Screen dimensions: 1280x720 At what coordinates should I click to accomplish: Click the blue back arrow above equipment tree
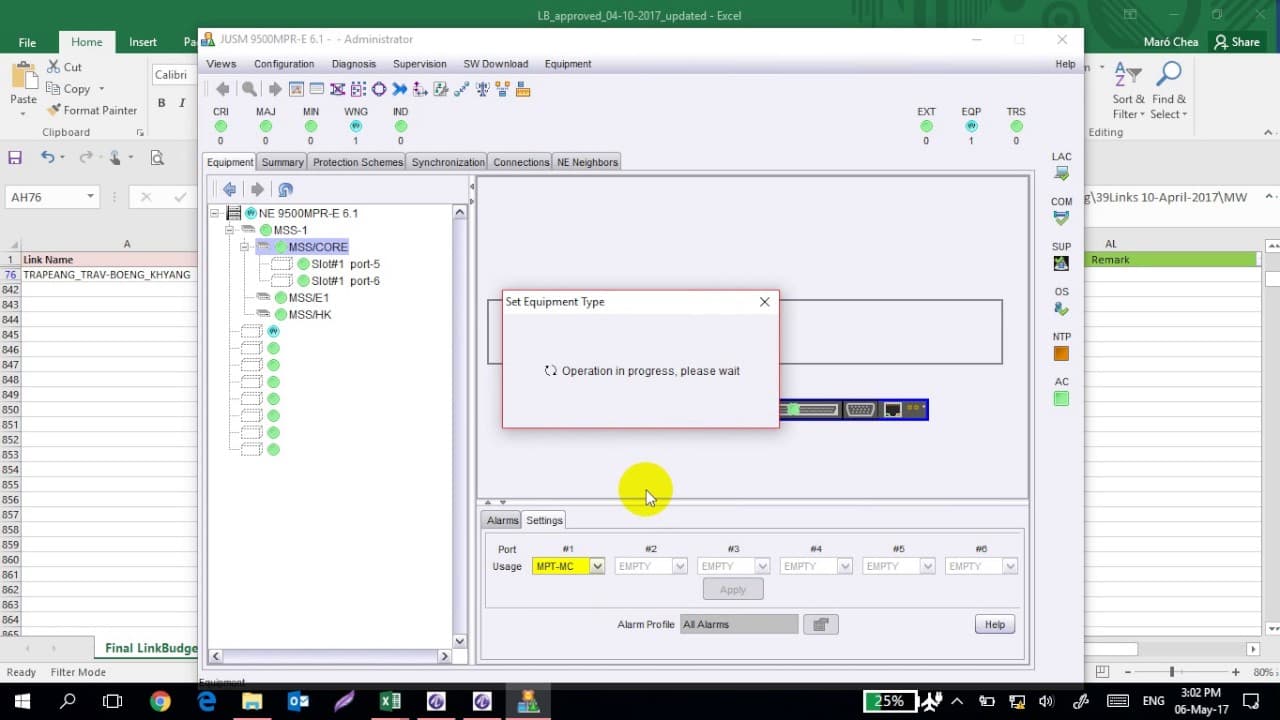229,189
